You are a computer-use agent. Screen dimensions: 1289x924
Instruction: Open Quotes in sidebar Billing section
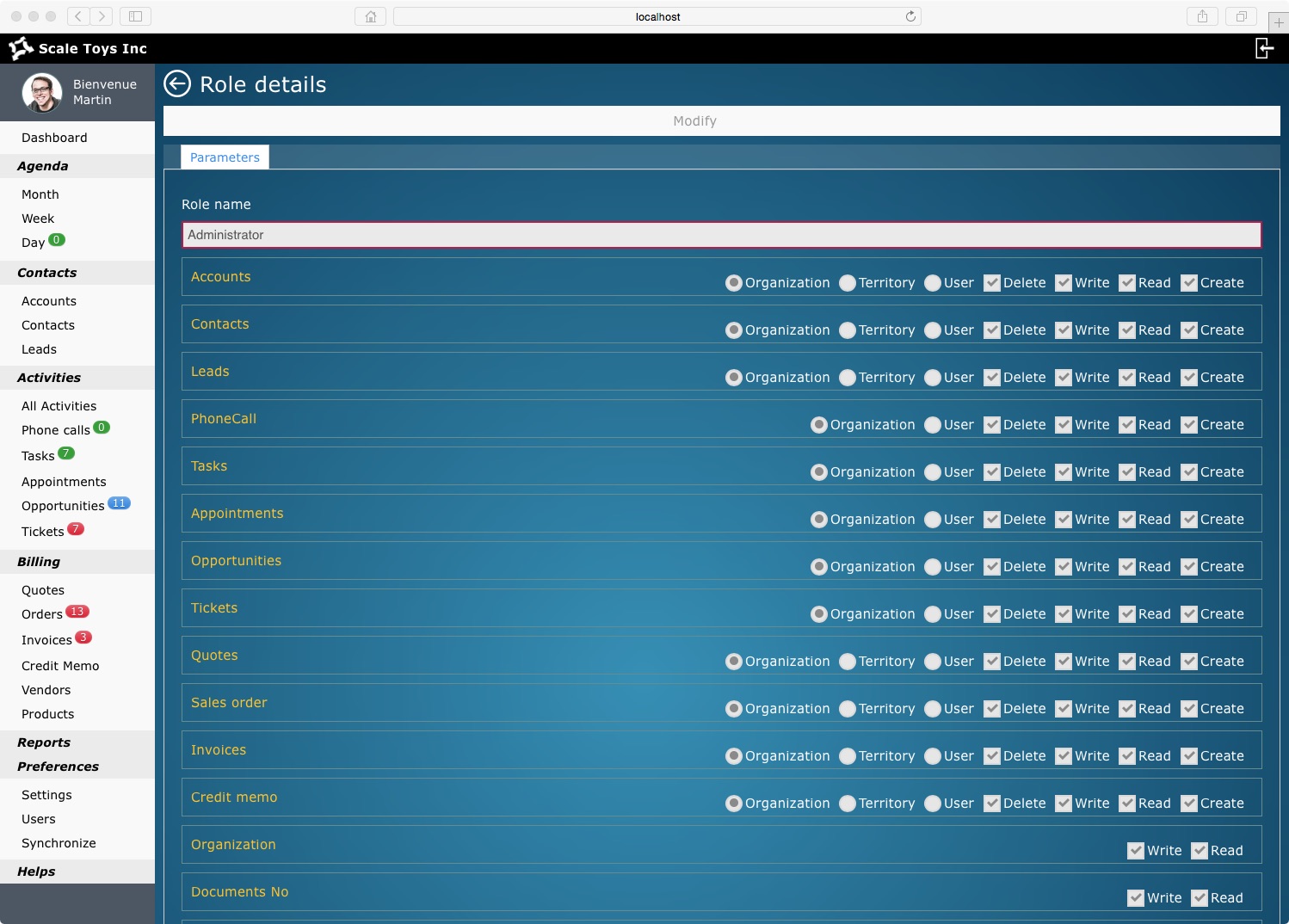click(43, 590)
